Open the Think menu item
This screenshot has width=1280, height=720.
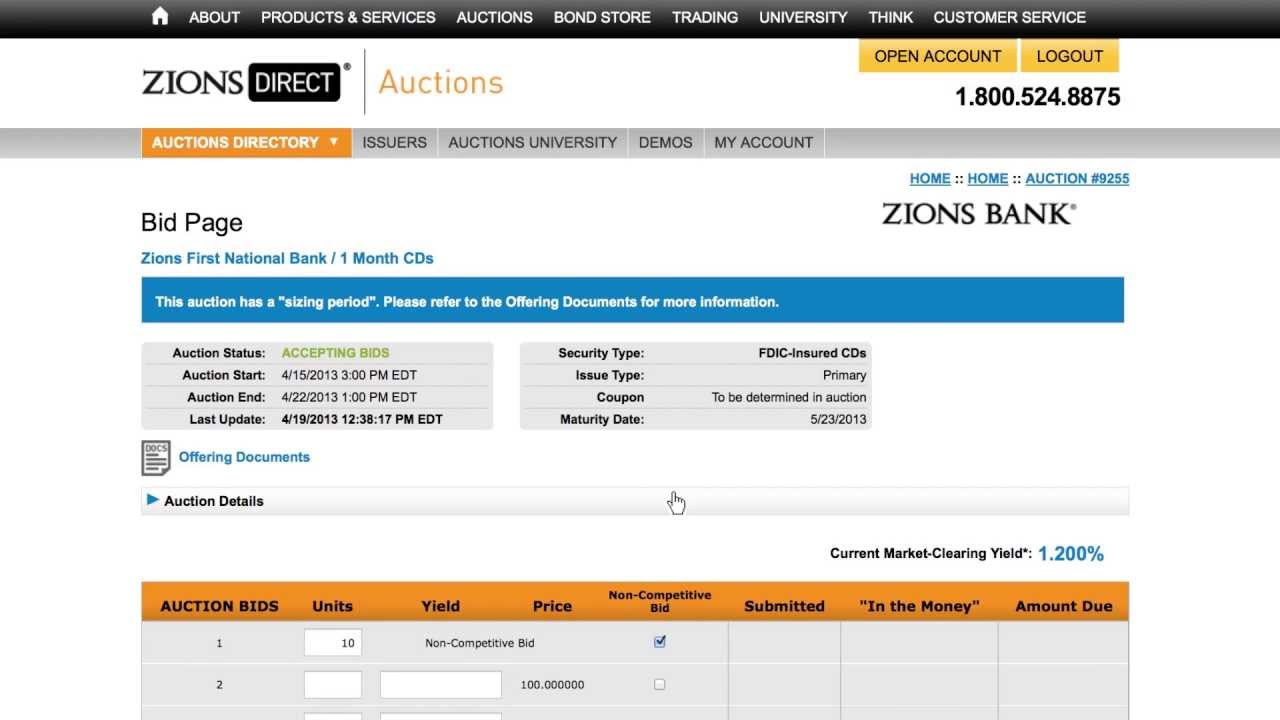click(890, 17)
